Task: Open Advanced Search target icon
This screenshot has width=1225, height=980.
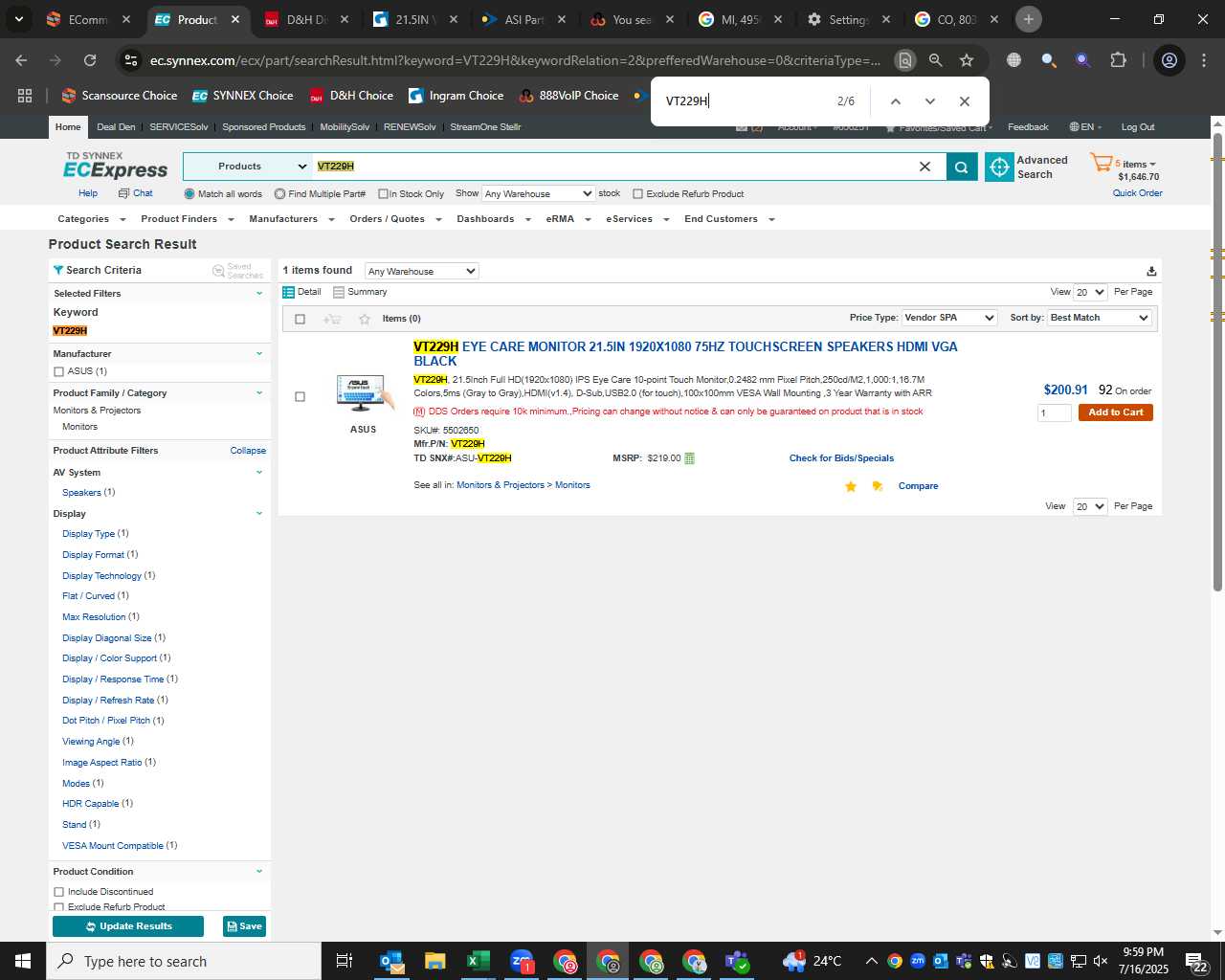Action: pos(999,167)
